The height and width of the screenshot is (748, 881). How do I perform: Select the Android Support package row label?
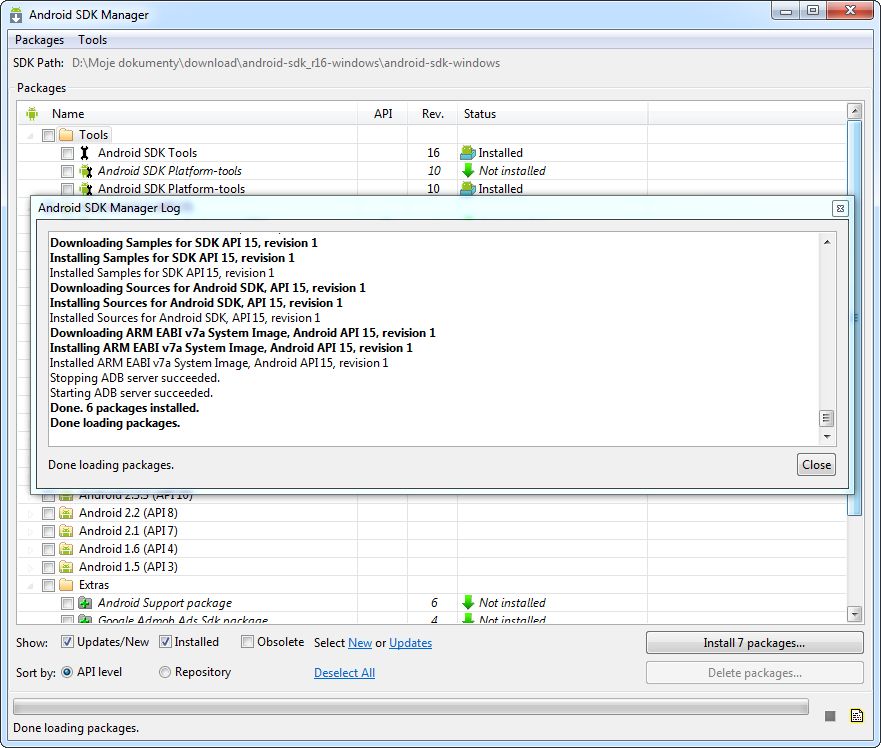[x=165, y=603]
